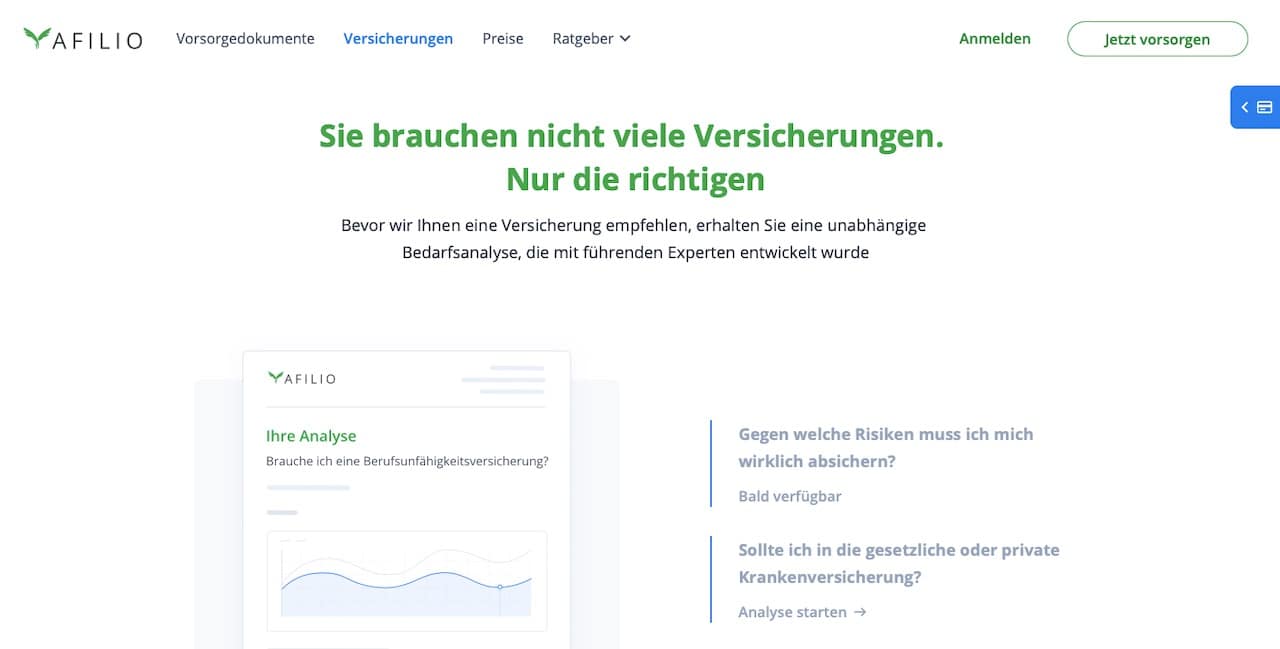The image size is (1280, 649).
Task: Click the chart thumbnail in the preview card
Action: [406, 581]
